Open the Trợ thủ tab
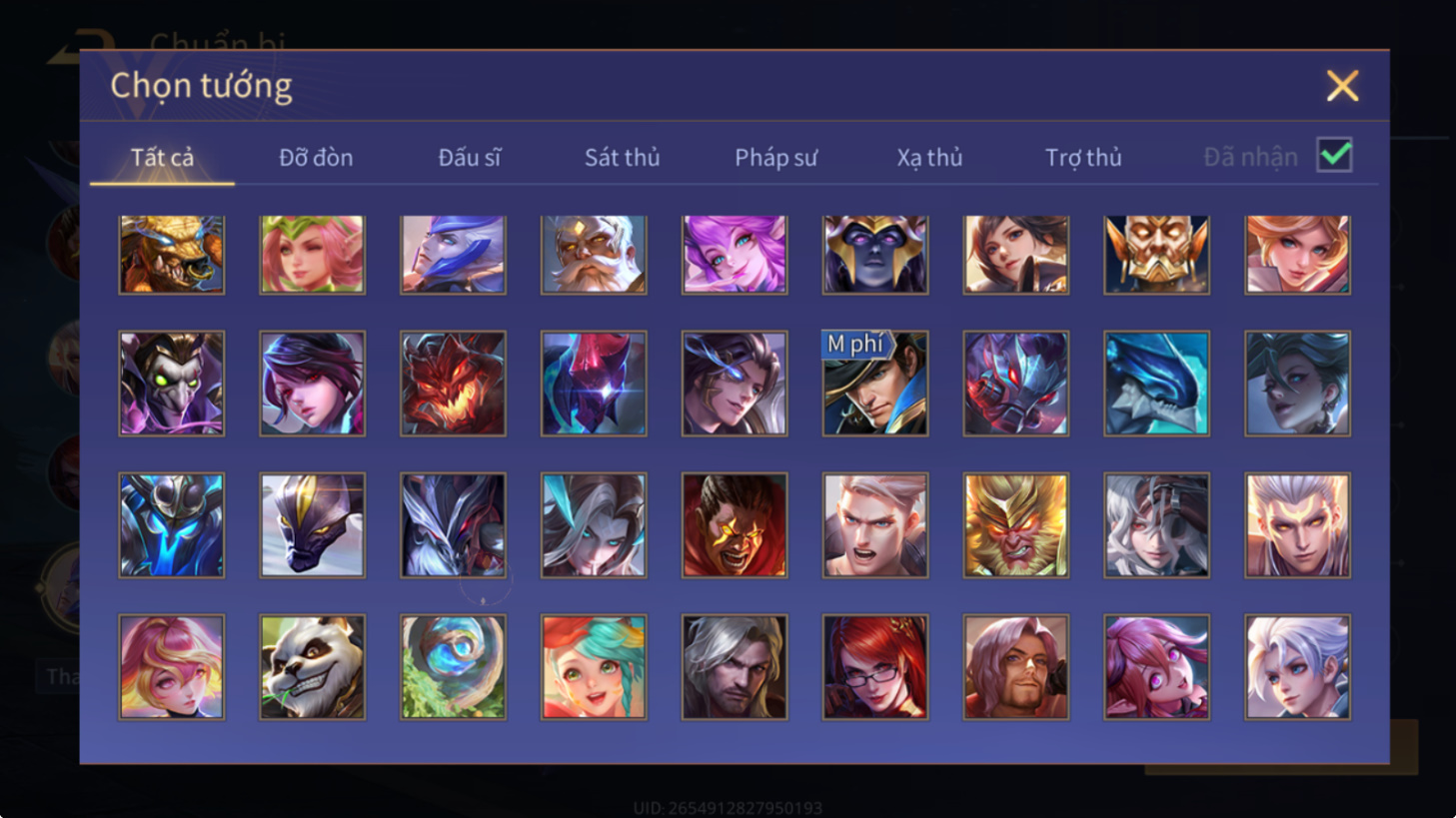Image resolution: width=1456 pixels, height=818 pixels. [x=1083, y=158]
